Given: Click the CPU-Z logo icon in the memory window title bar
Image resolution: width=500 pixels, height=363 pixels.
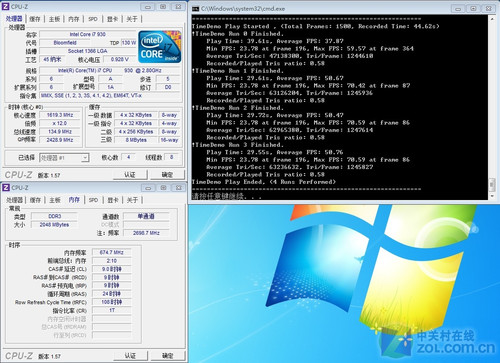Looking at the screenshot, I should [x=6, y=188].
